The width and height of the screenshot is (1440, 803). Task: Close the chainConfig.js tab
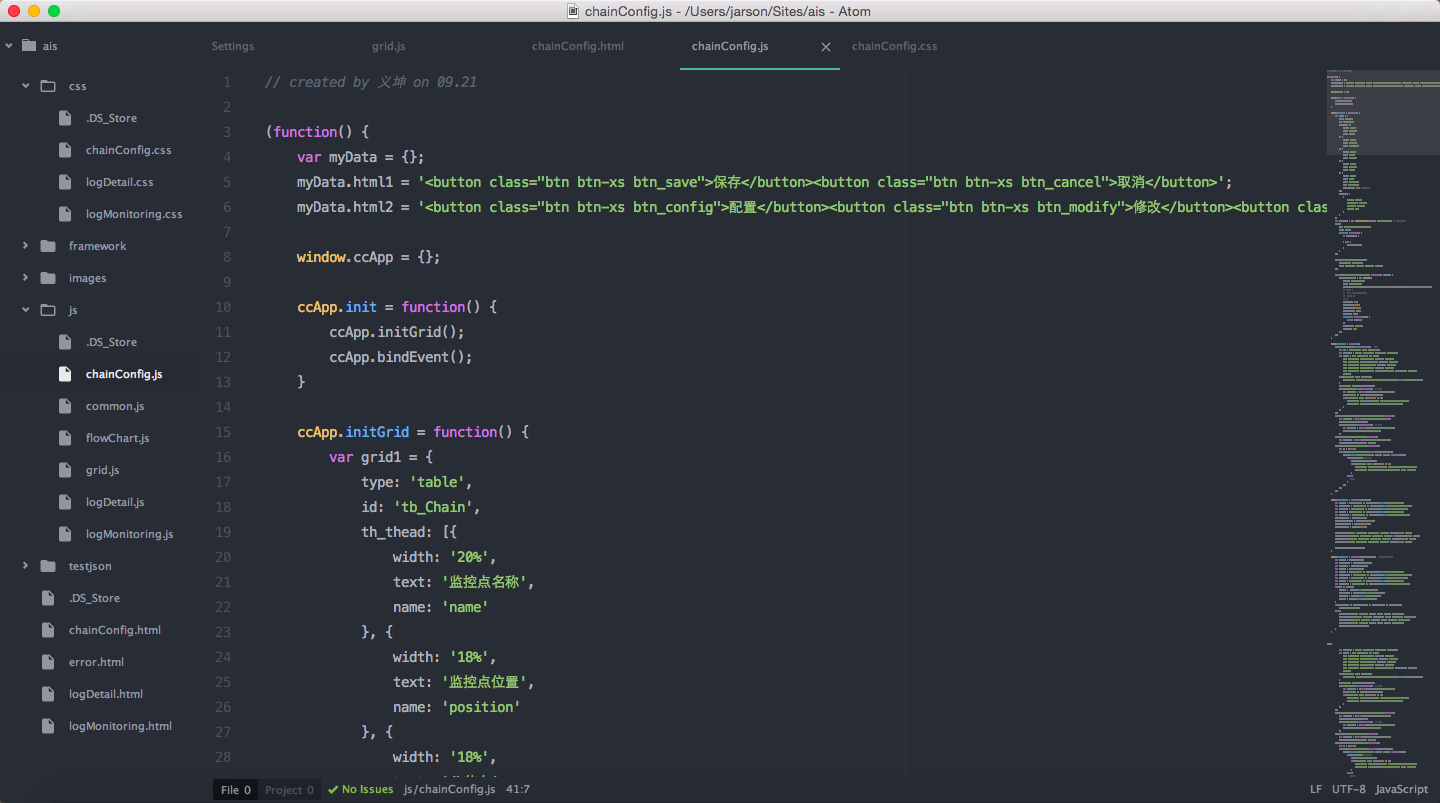826,46
